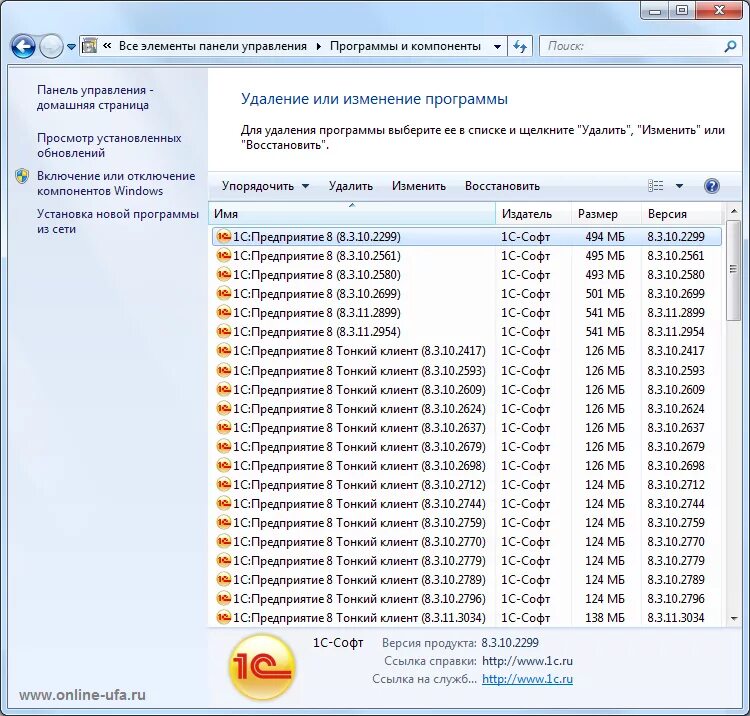
Task: Sort list by the Имя column header
Action: (x=352, y=213)
